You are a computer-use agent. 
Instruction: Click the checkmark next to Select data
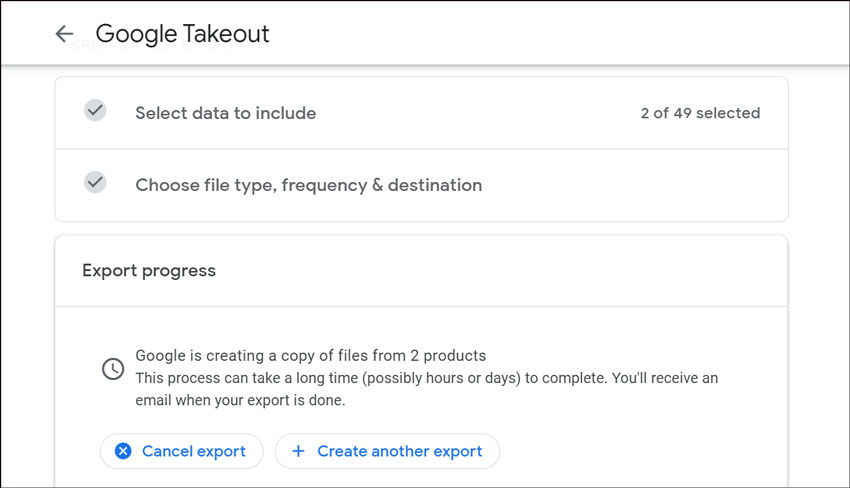tap(95, 111)
